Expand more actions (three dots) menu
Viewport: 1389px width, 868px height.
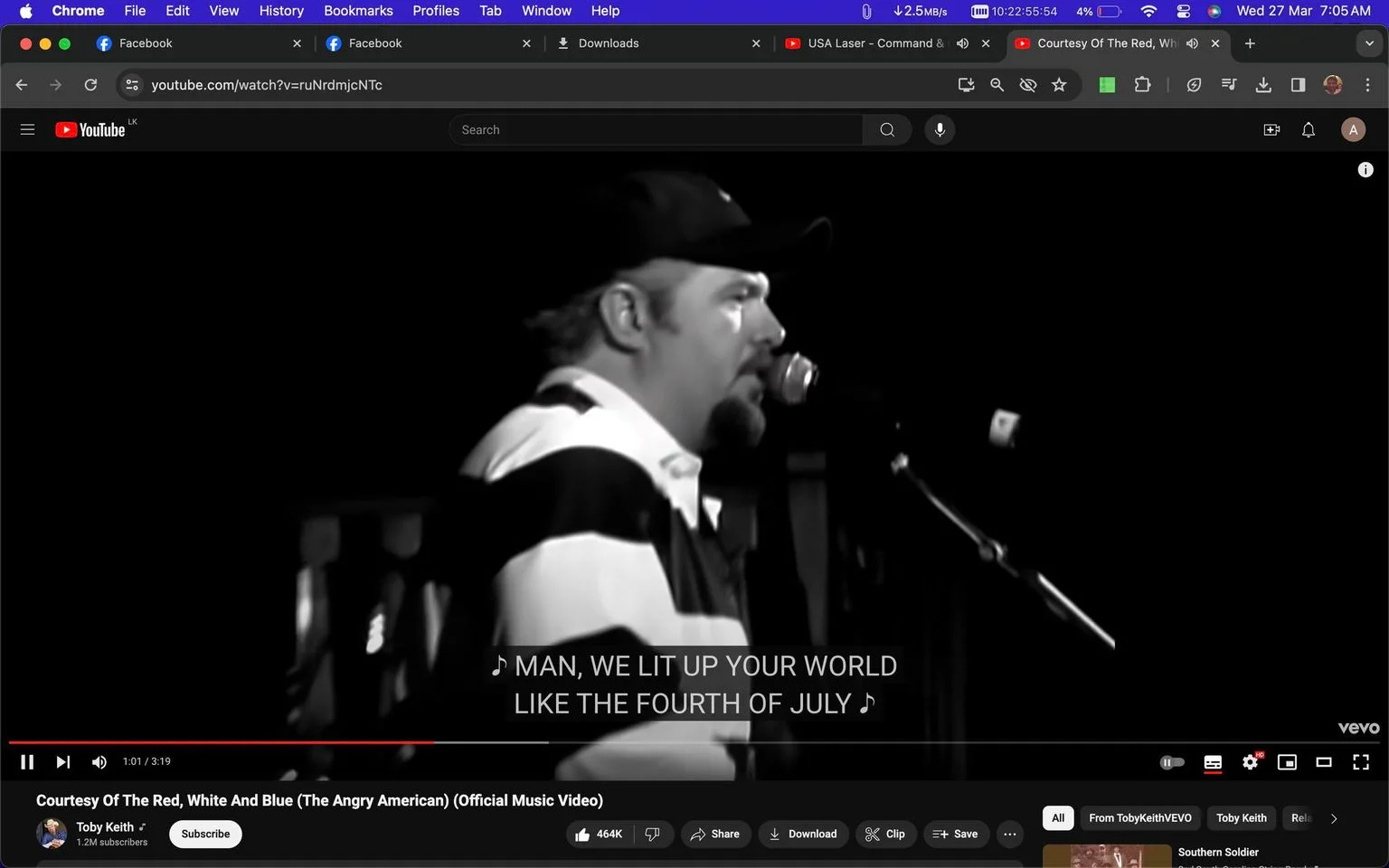point(1010,834)
